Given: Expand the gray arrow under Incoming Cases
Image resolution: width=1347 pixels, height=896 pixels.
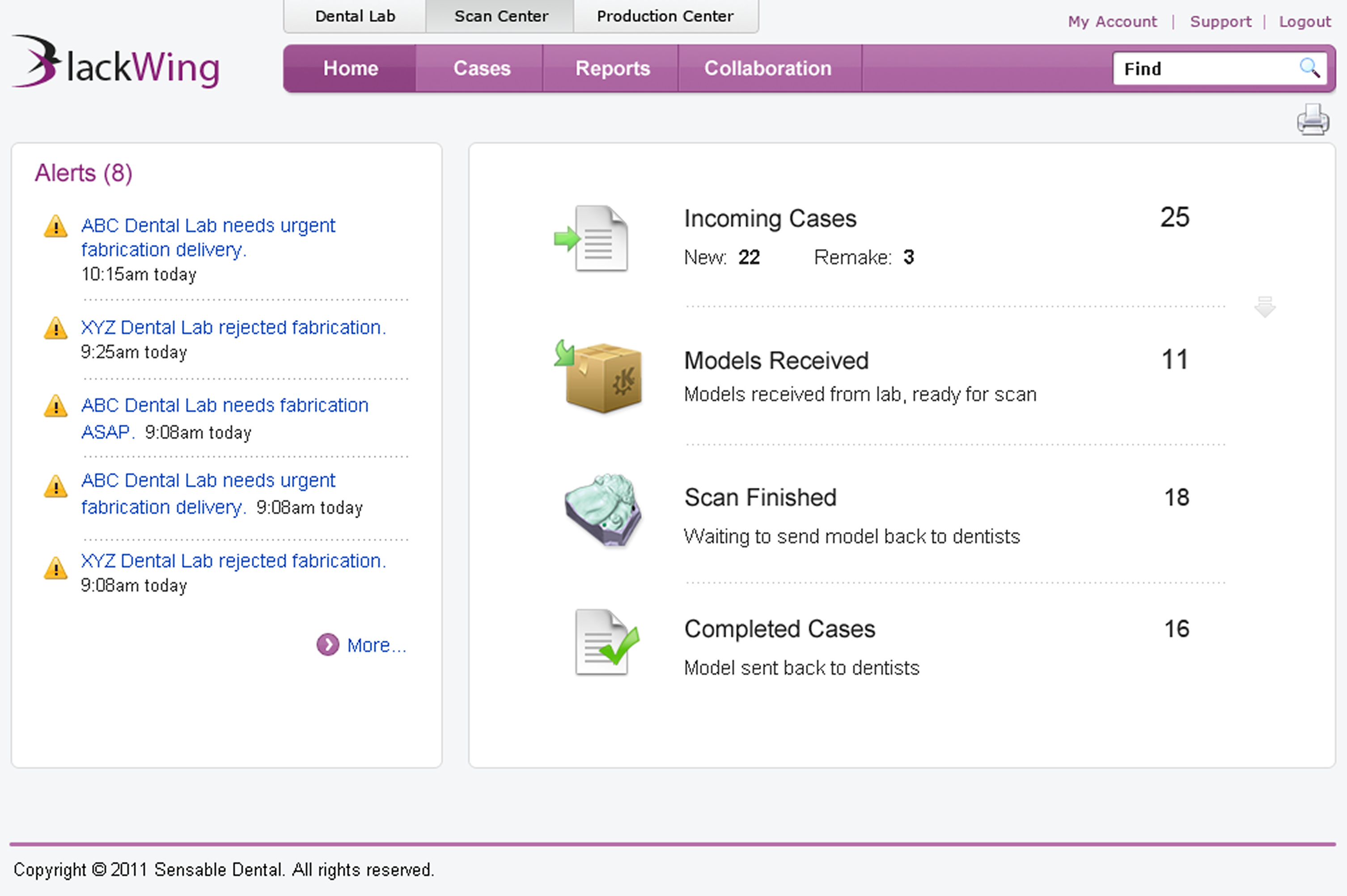Looking at the screenshot, I should click(1264, 307).
